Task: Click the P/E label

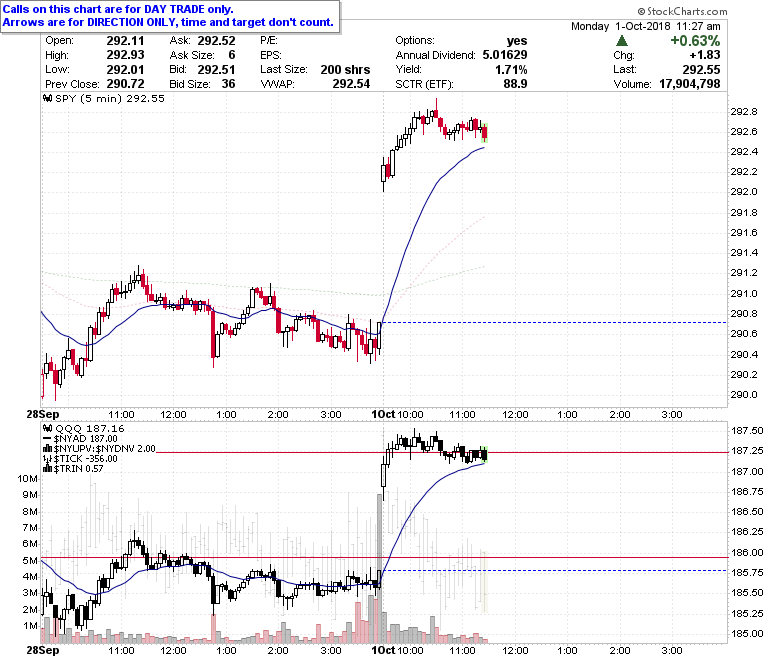Action: [269, 41]
